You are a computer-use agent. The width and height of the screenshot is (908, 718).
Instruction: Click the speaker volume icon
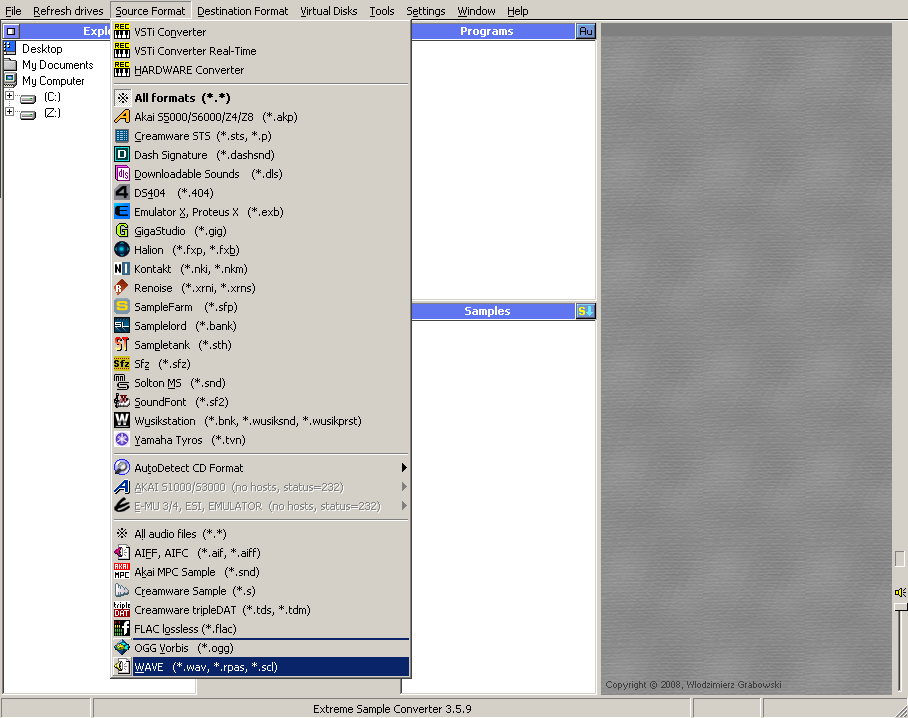900,592
